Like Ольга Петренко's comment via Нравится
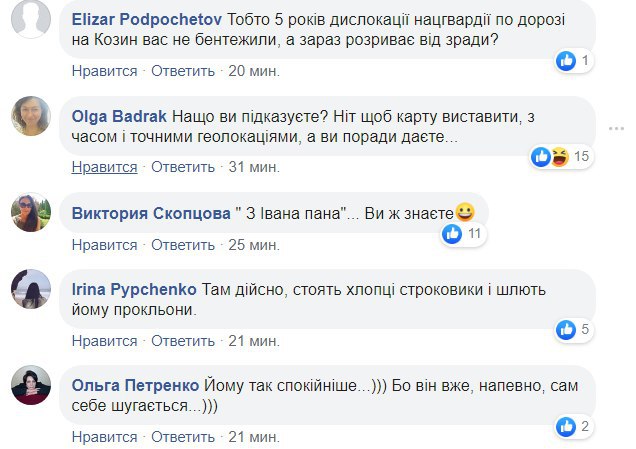Image resolution: width=636 pixels, height=449 pixels. coord(104,437)
